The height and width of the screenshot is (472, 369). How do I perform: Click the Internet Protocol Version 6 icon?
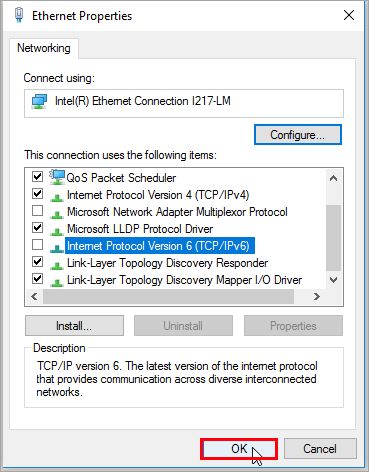[x=57, y=248]
